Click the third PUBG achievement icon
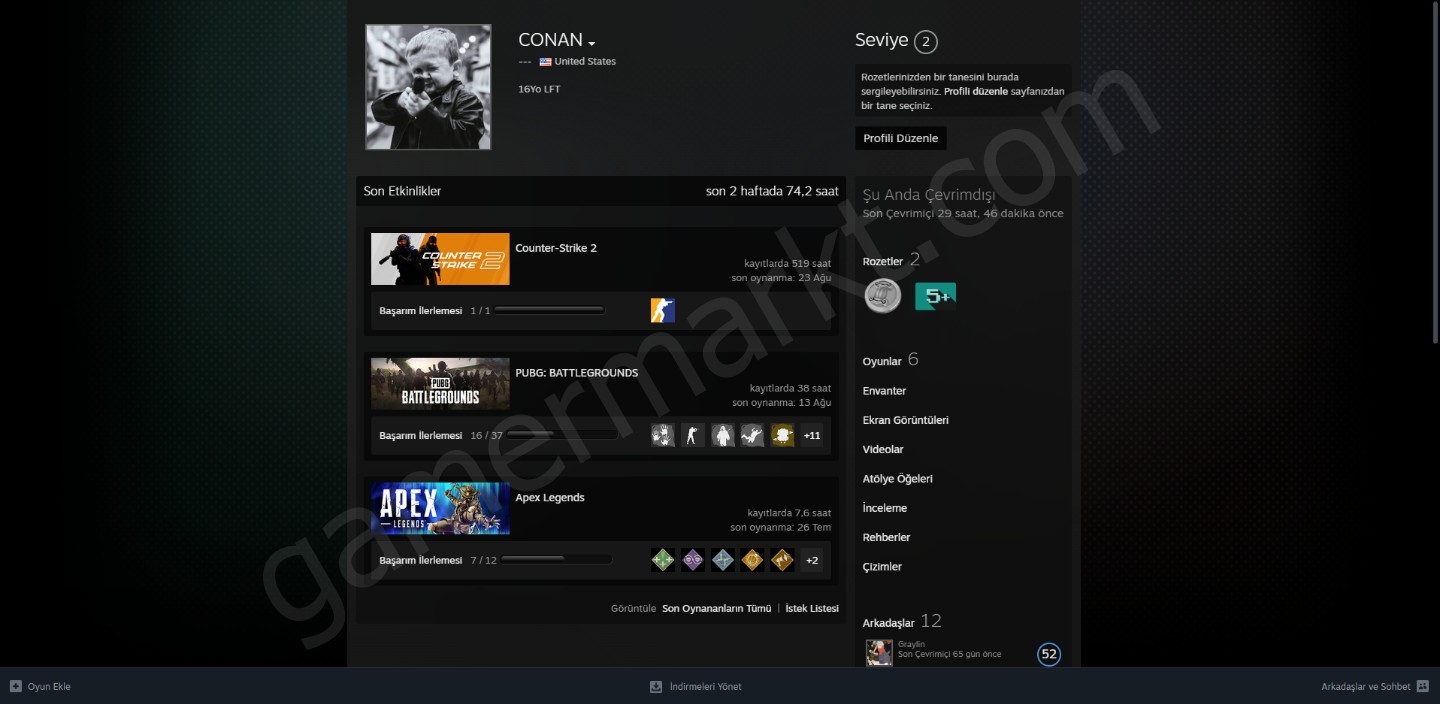 click(x=723, y=435)
